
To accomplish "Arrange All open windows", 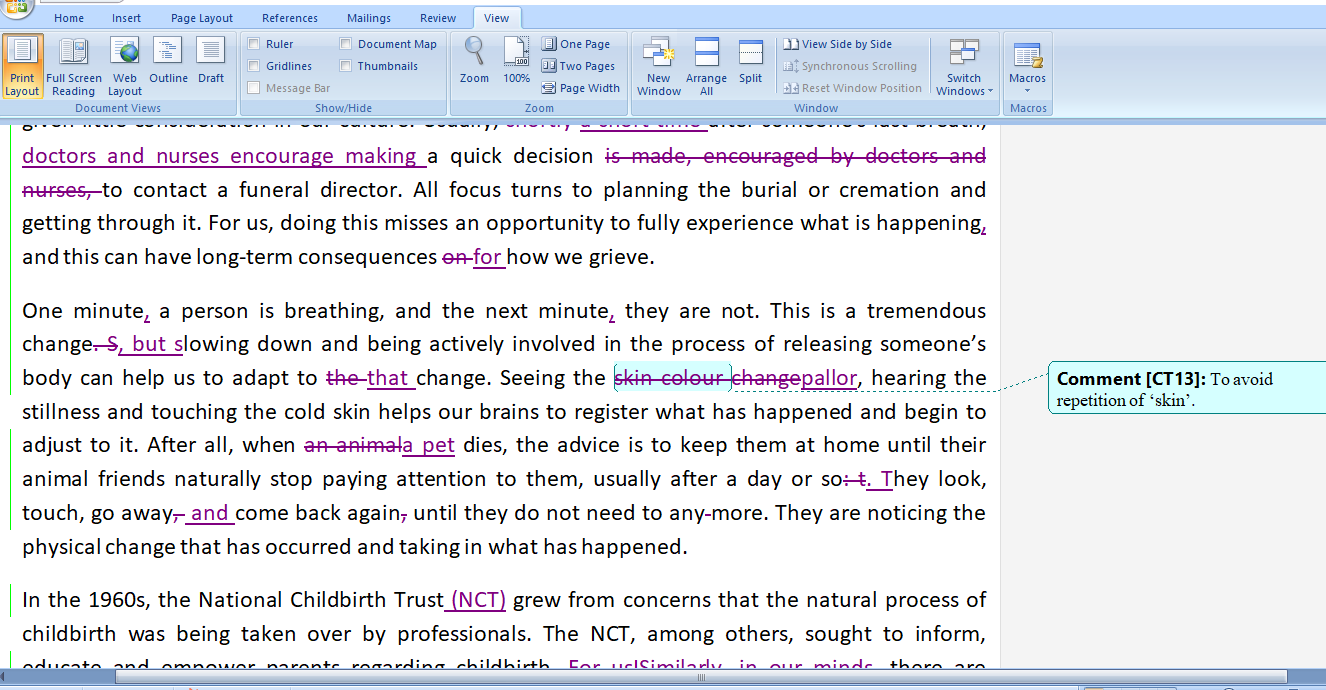I will click(x=706, y=66).
